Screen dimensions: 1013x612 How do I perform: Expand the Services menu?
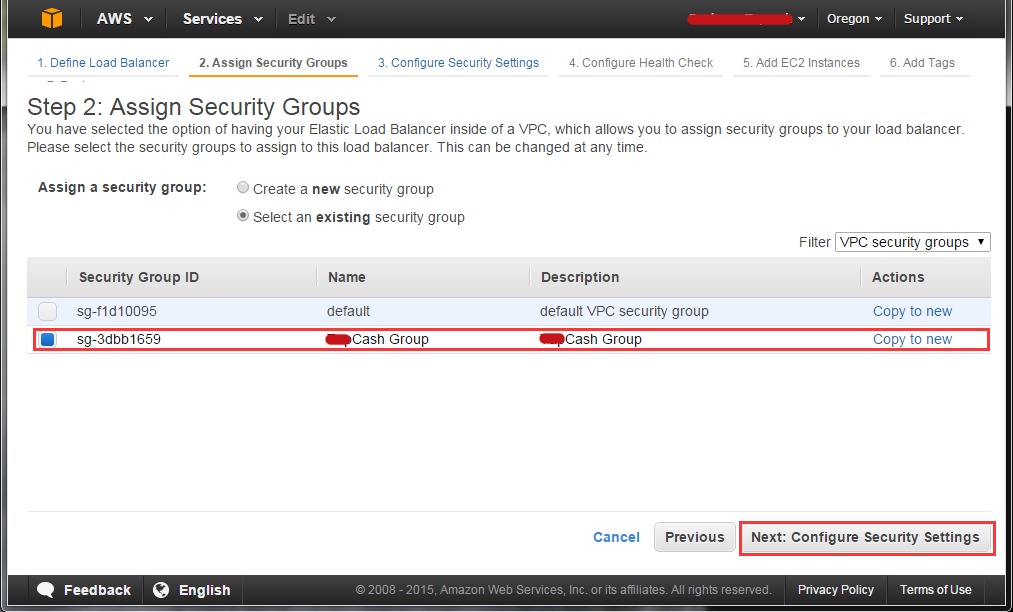pyautogui.click(x=222, y=19)
